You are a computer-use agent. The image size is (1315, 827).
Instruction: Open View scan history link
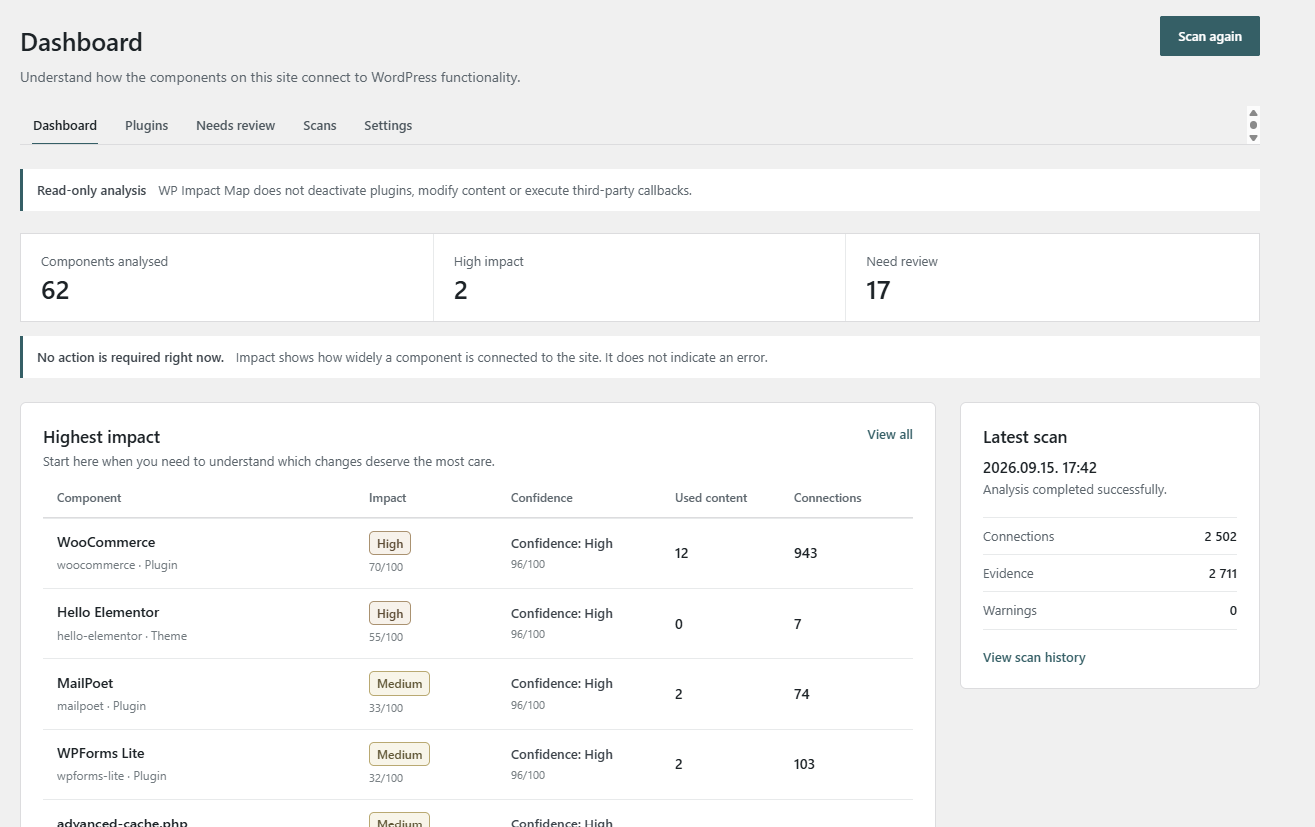[x=1034, y=657]
